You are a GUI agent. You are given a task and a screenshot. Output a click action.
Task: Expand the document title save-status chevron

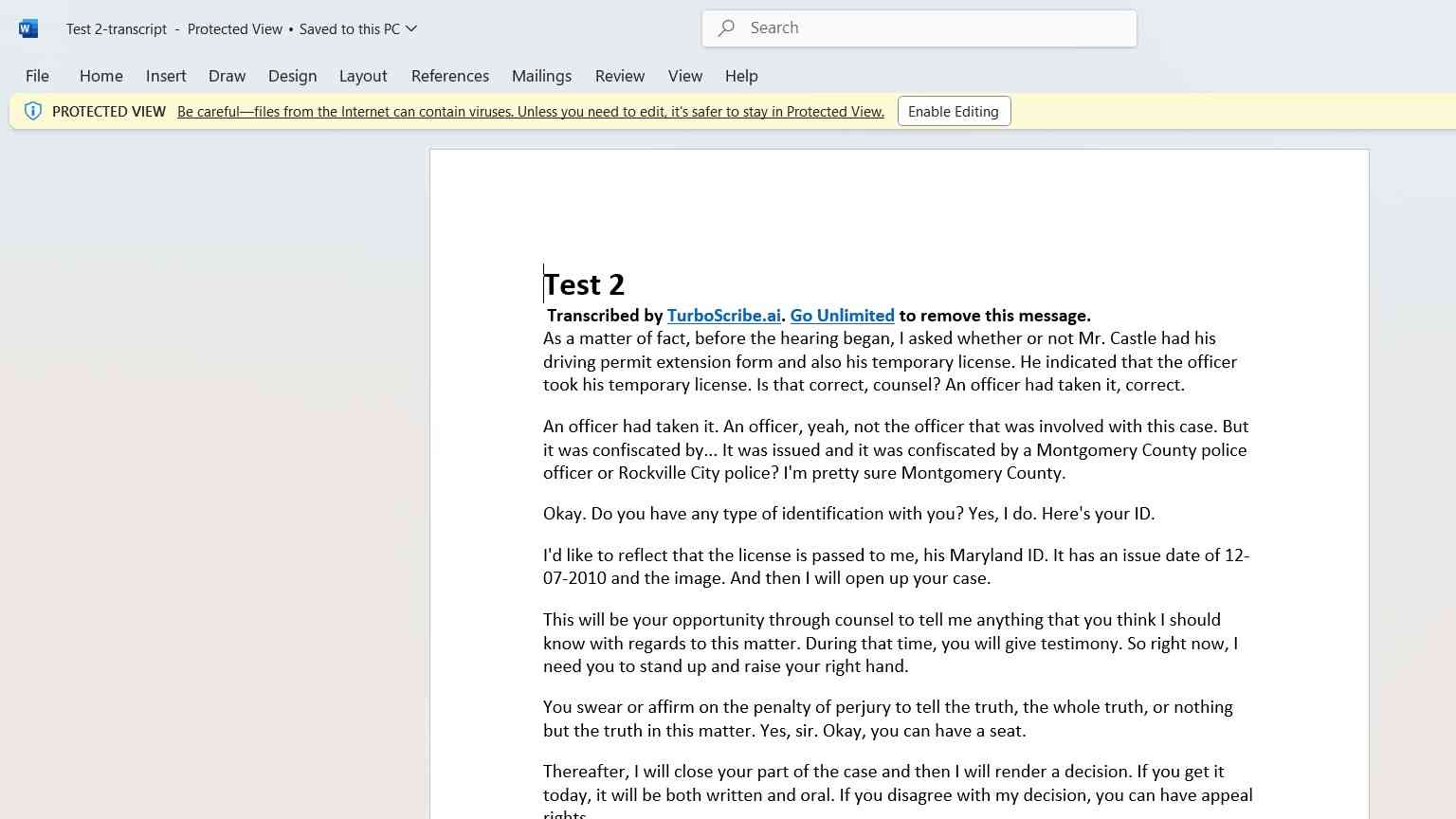pyautogui.click(x=411, y=28)
